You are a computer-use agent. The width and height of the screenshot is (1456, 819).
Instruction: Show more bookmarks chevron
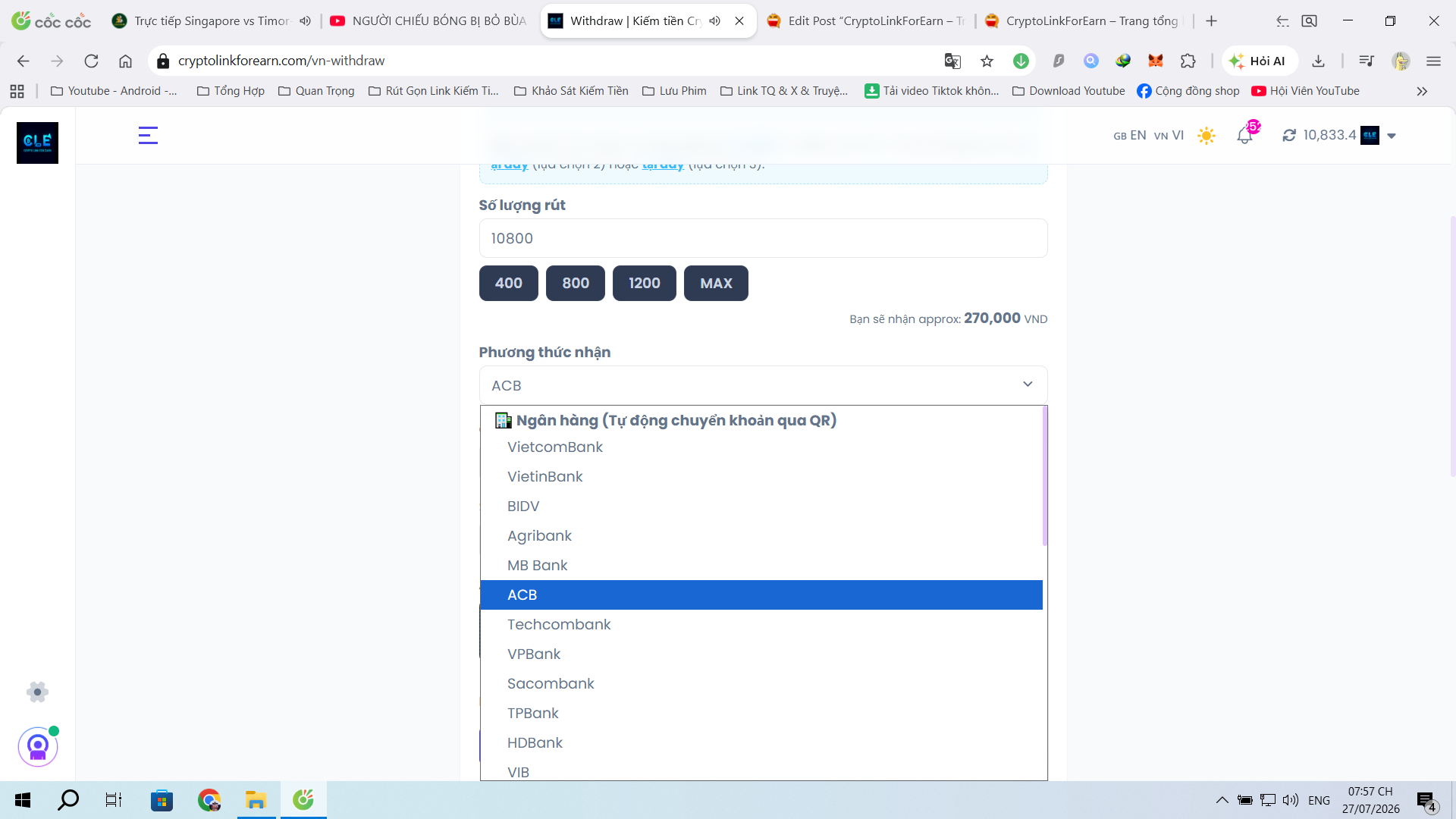coord(1422,91)
